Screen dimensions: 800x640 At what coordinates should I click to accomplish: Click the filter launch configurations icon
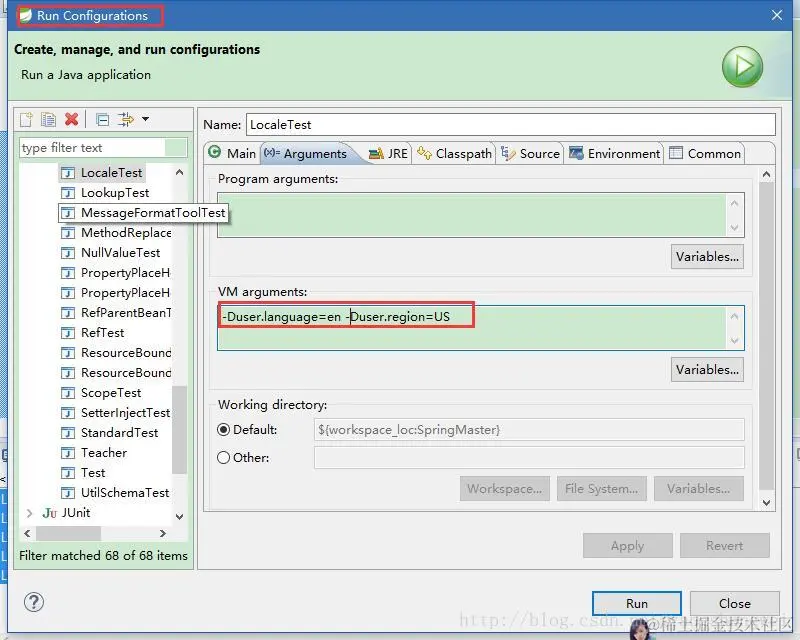click(x=126, y=119)
